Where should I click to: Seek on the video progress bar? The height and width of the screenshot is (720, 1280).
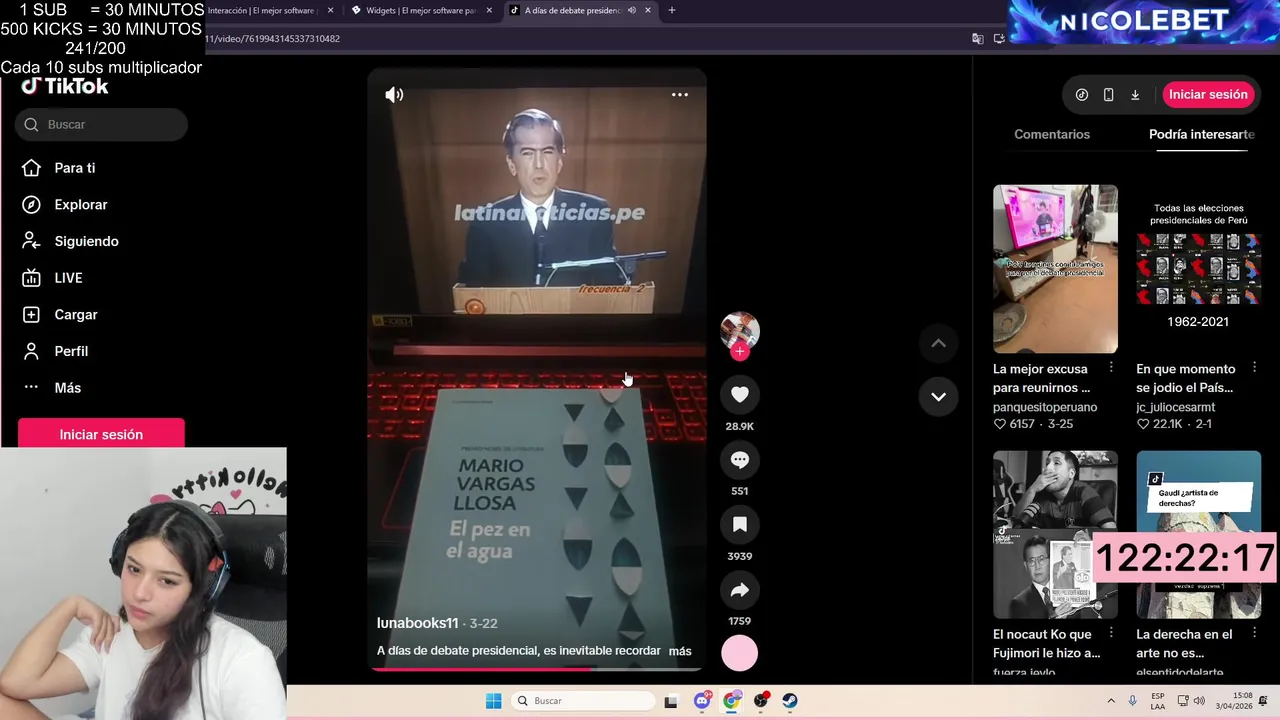pos(537,668)
